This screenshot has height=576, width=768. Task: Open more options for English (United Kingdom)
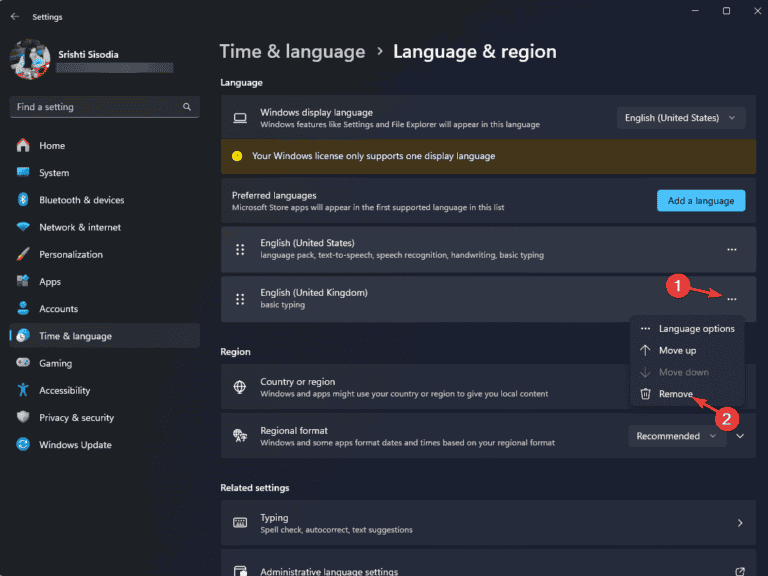[732, 299]
